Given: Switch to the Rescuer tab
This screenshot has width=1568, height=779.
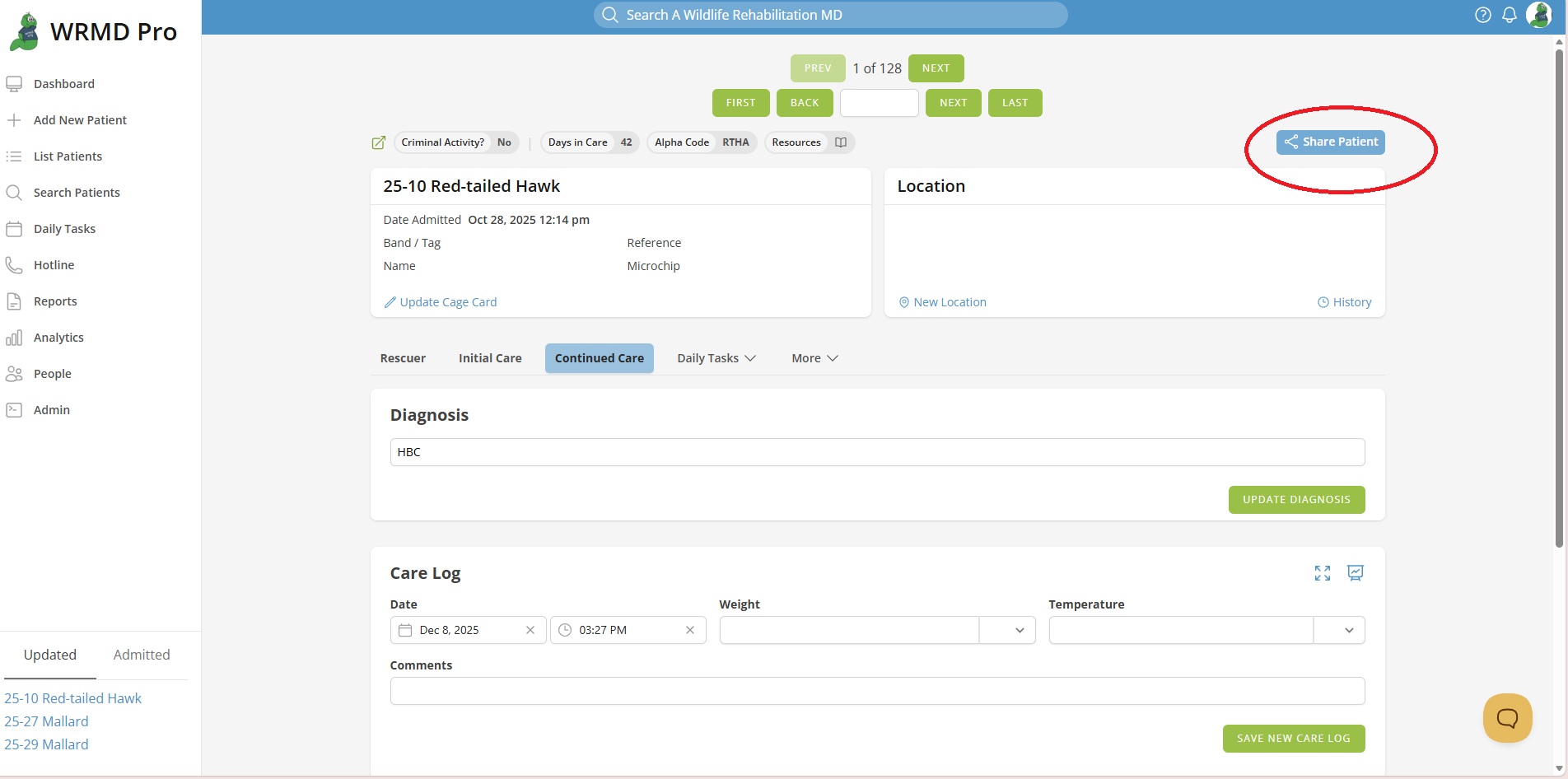Looking at the screenshot, I should coord(403,358).
